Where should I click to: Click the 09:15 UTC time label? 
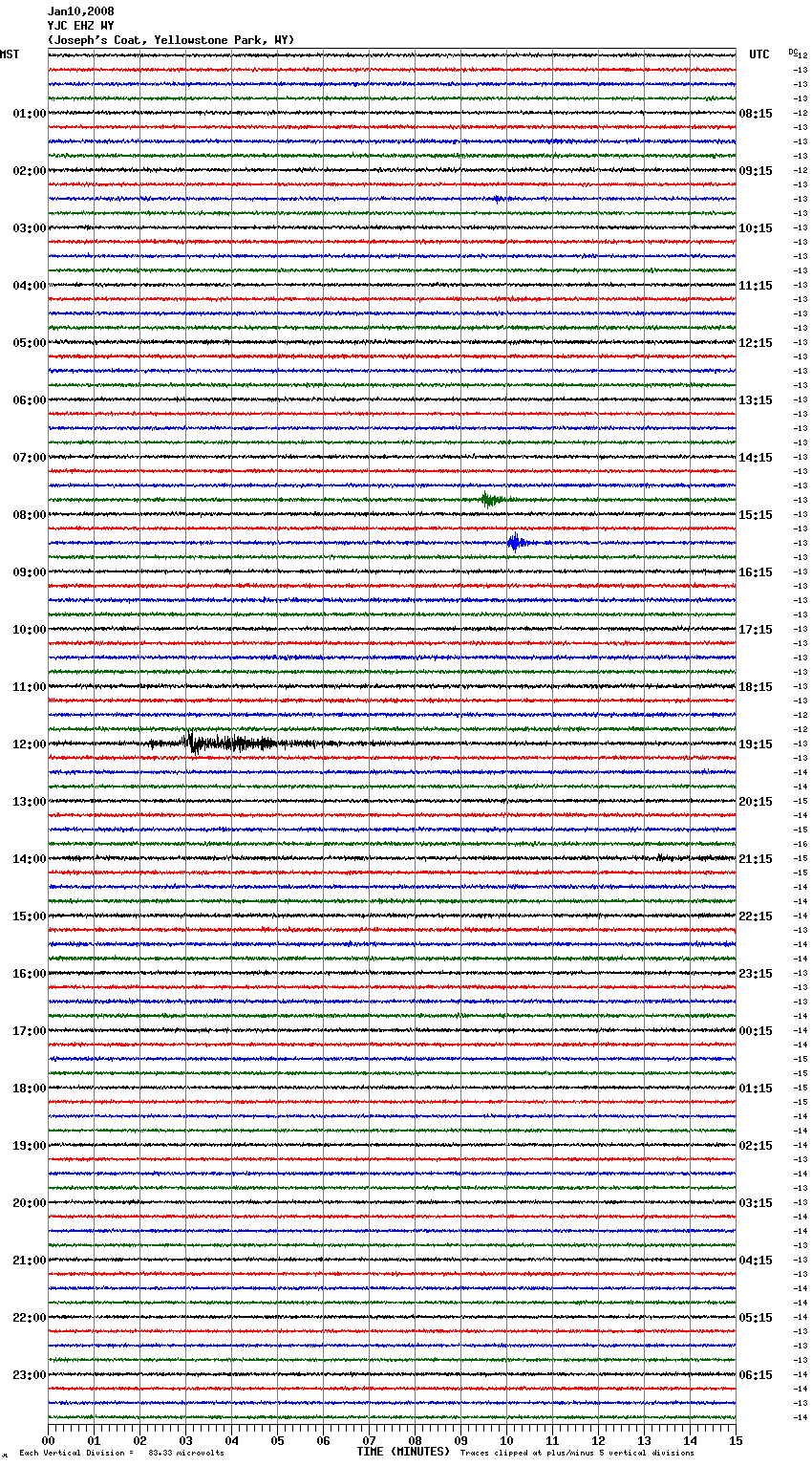pos(756,171)
